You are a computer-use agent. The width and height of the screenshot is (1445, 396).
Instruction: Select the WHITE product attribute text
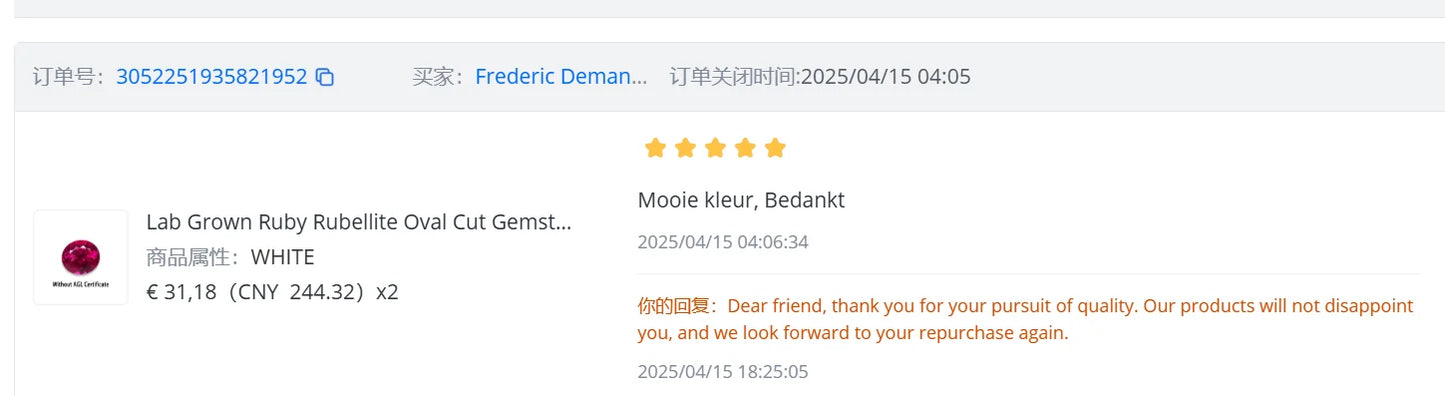click(x=282, y=257)
